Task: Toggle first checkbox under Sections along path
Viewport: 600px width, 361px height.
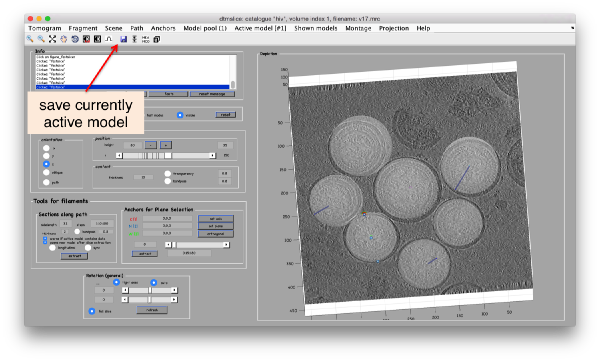Action: pos(45,238)
